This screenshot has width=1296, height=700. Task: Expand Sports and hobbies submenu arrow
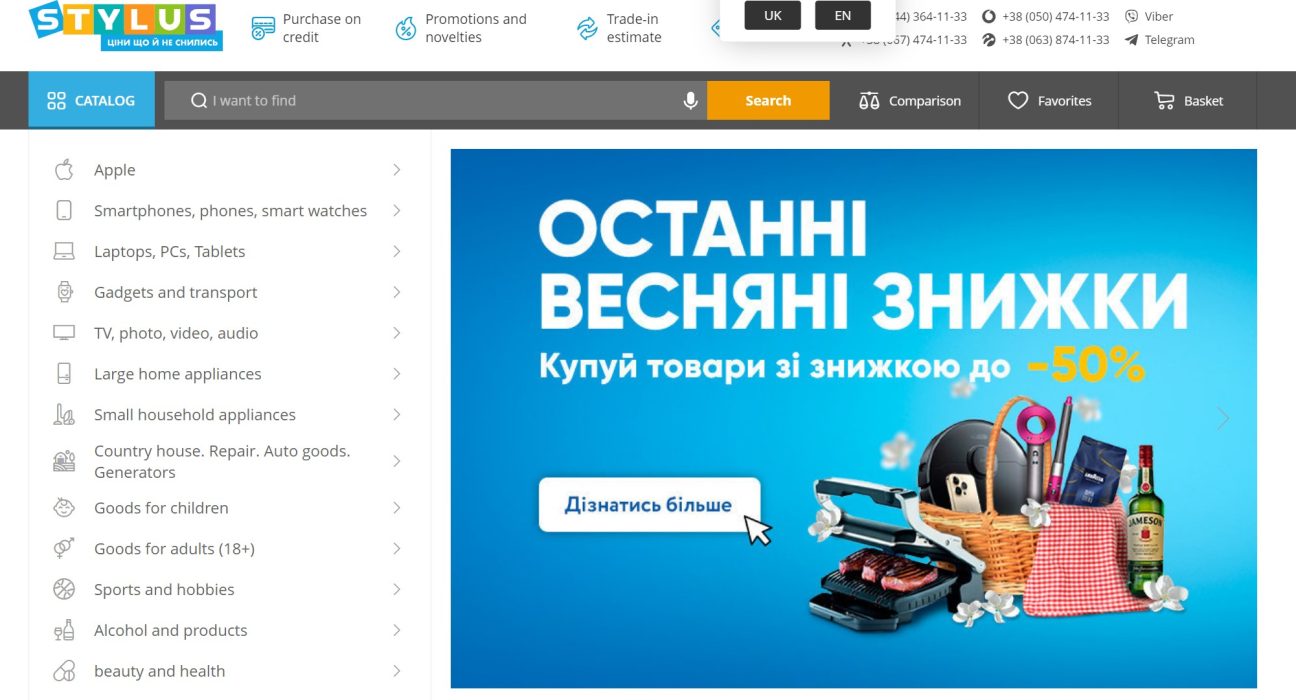point(397,590)
